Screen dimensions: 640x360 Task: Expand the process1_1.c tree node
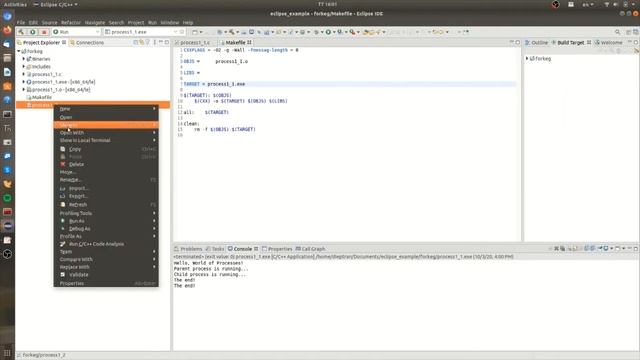[x=24, y=74]
